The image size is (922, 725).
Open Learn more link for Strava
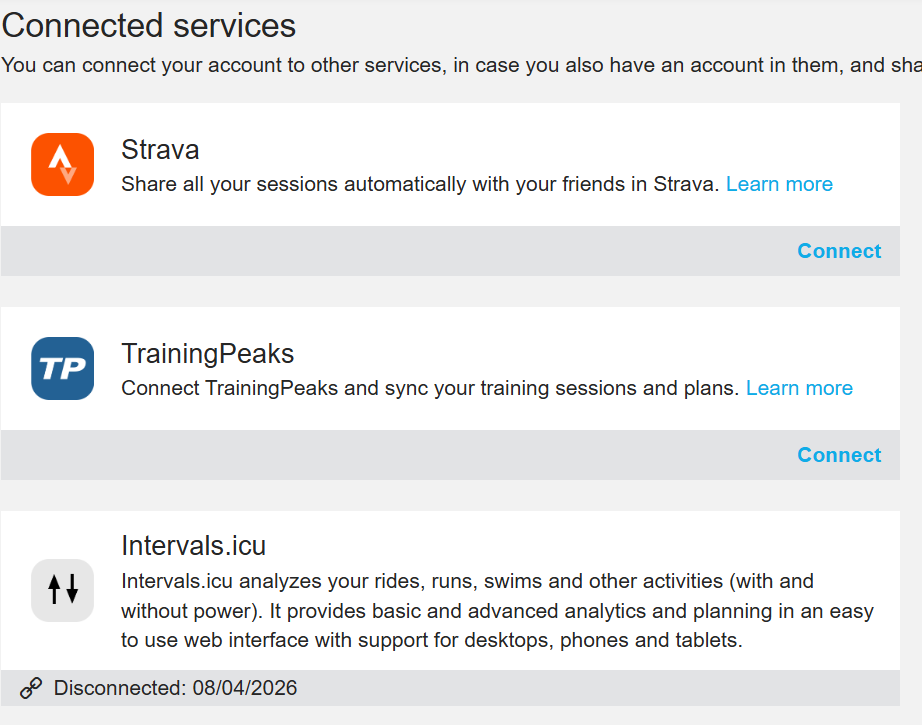779,184
